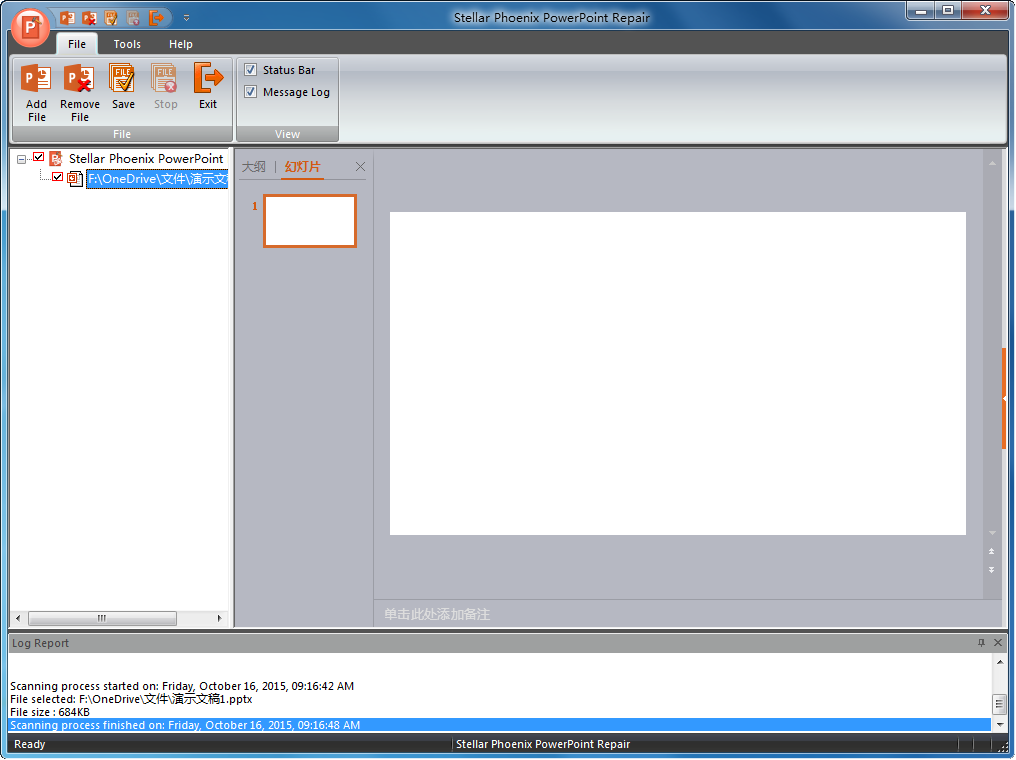This screenshot has height=760, width=1016.
Task: Uncheck the F:\OneDrive file checkbox in tree
Action: coord(57,178)
